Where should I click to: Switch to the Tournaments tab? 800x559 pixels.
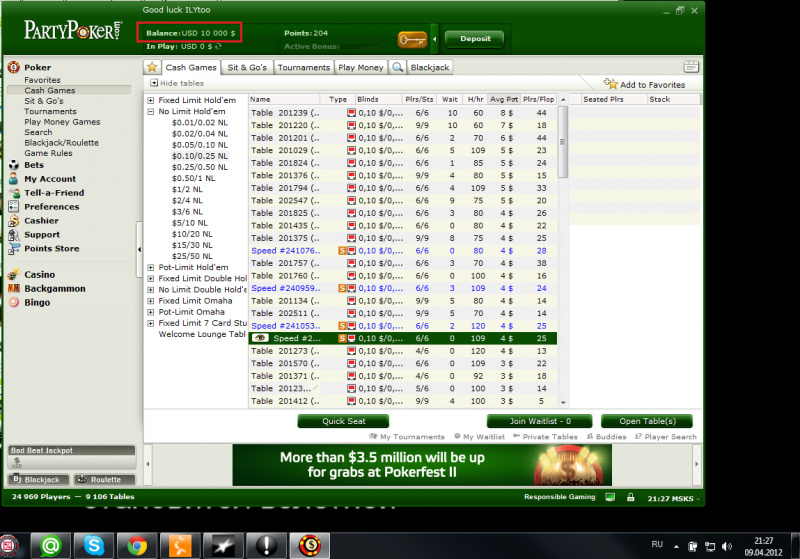coord(304,67)
